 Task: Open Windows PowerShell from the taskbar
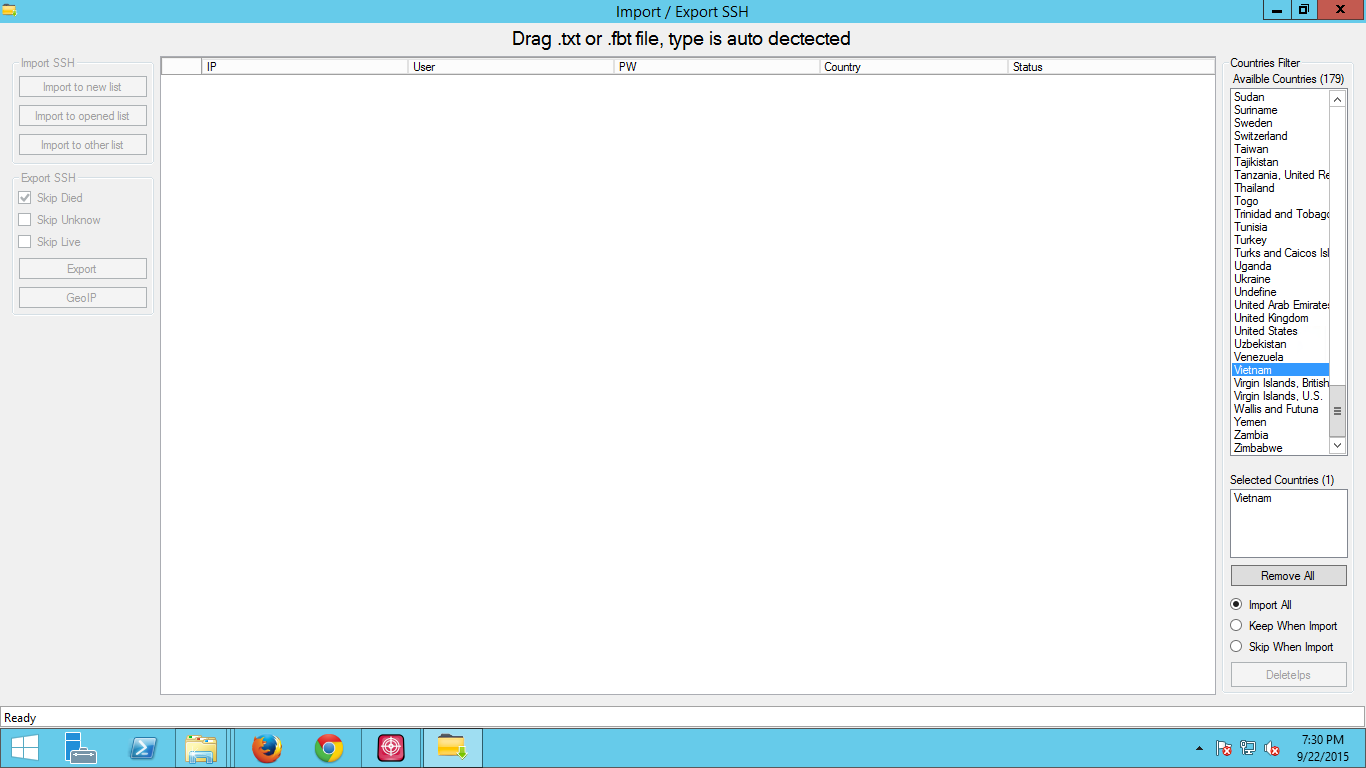(142, 748)
